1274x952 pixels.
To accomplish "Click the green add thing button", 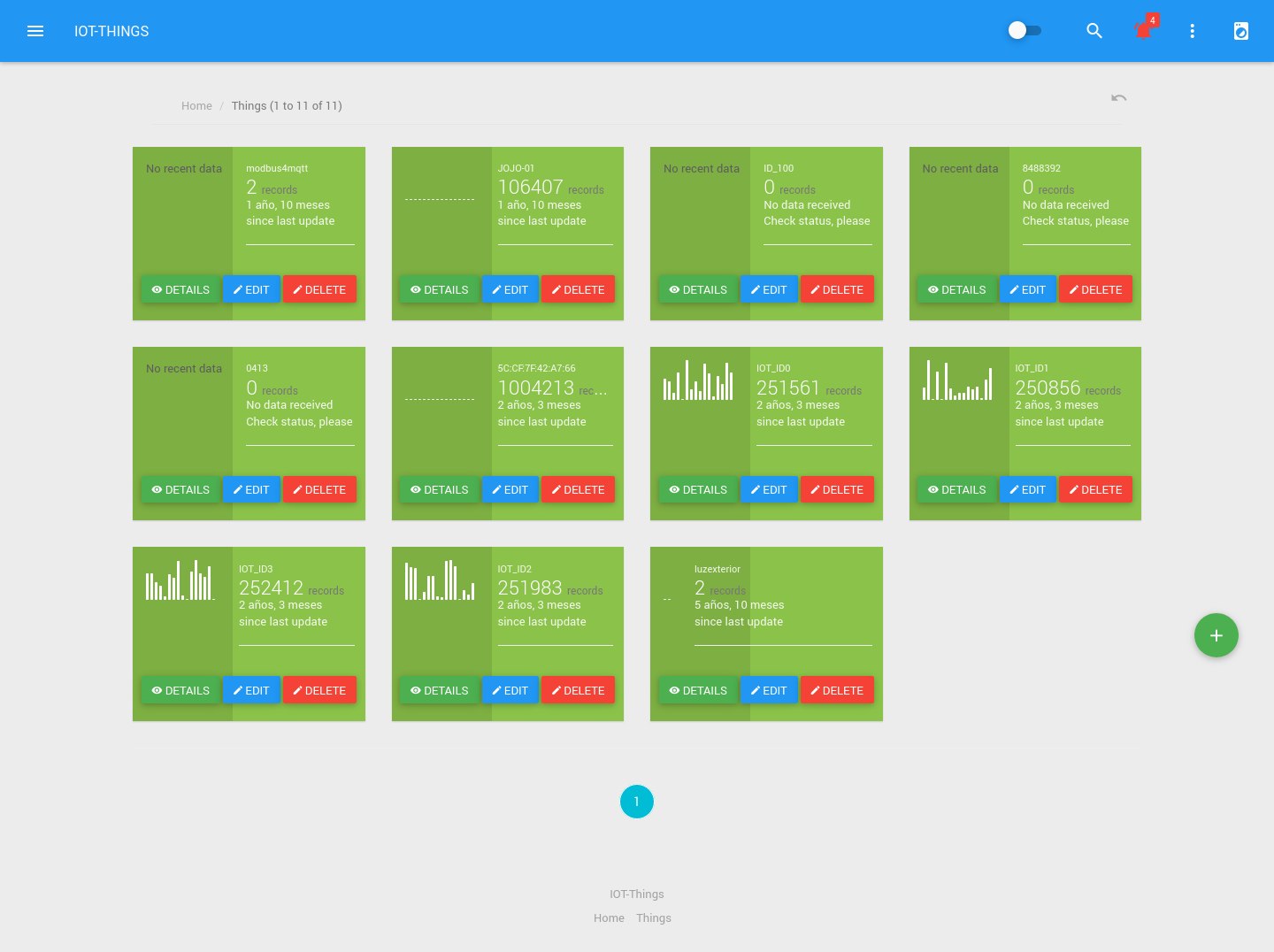I will 1216,635.
